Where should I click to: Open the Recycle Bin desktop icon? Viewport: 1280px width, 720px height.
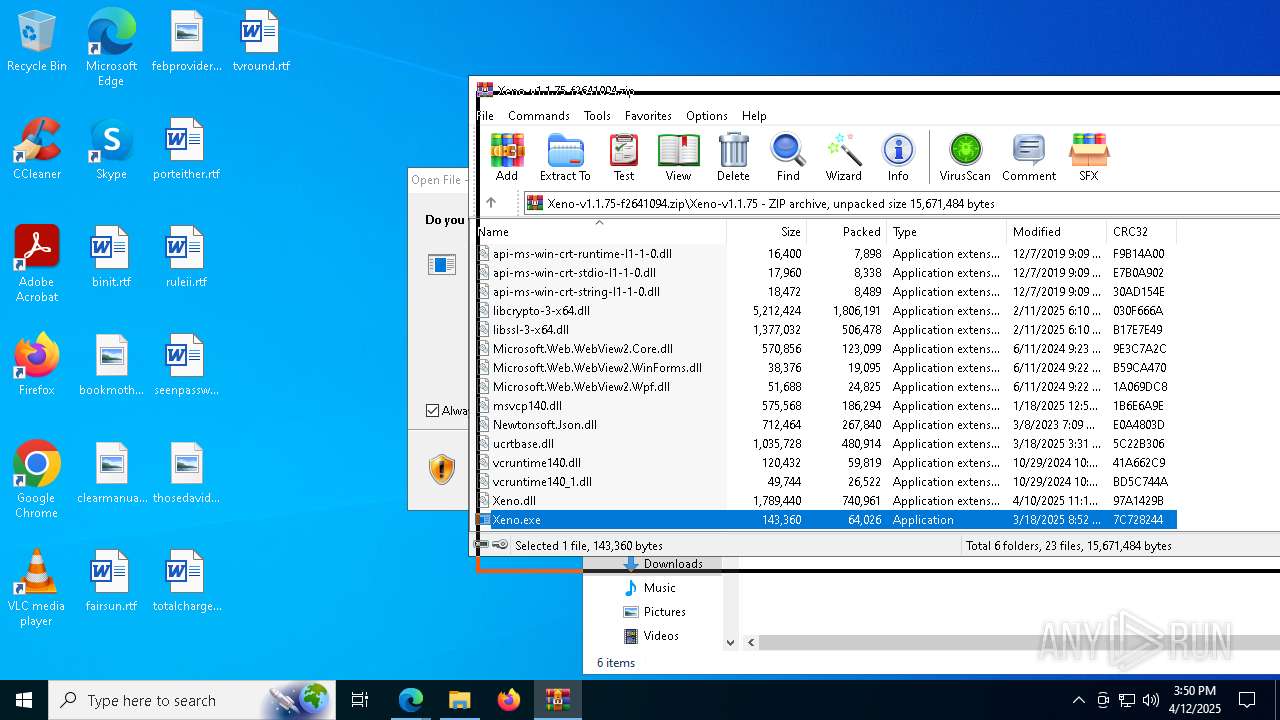[37, 42]
